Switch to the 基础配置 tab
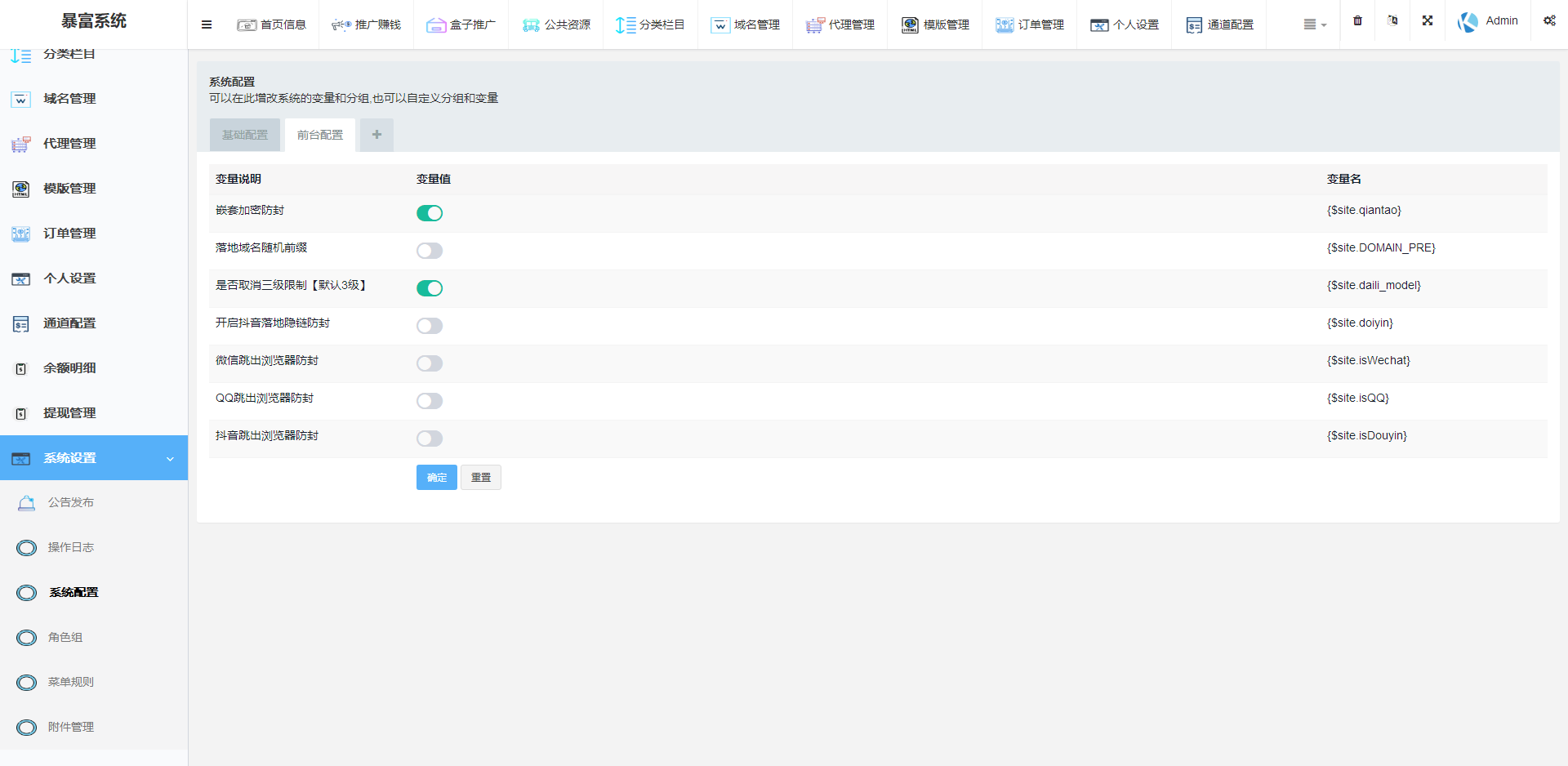 click(245, 135)
